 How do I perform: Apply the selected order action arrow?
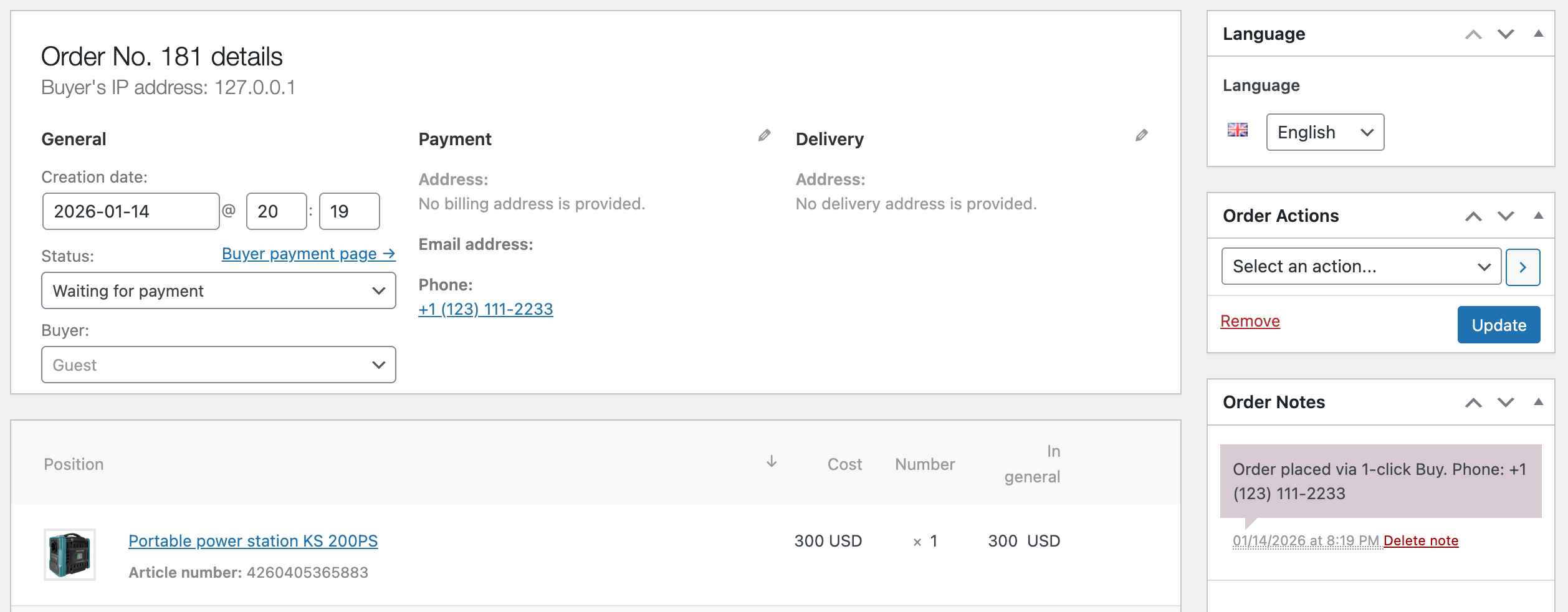1523,267
